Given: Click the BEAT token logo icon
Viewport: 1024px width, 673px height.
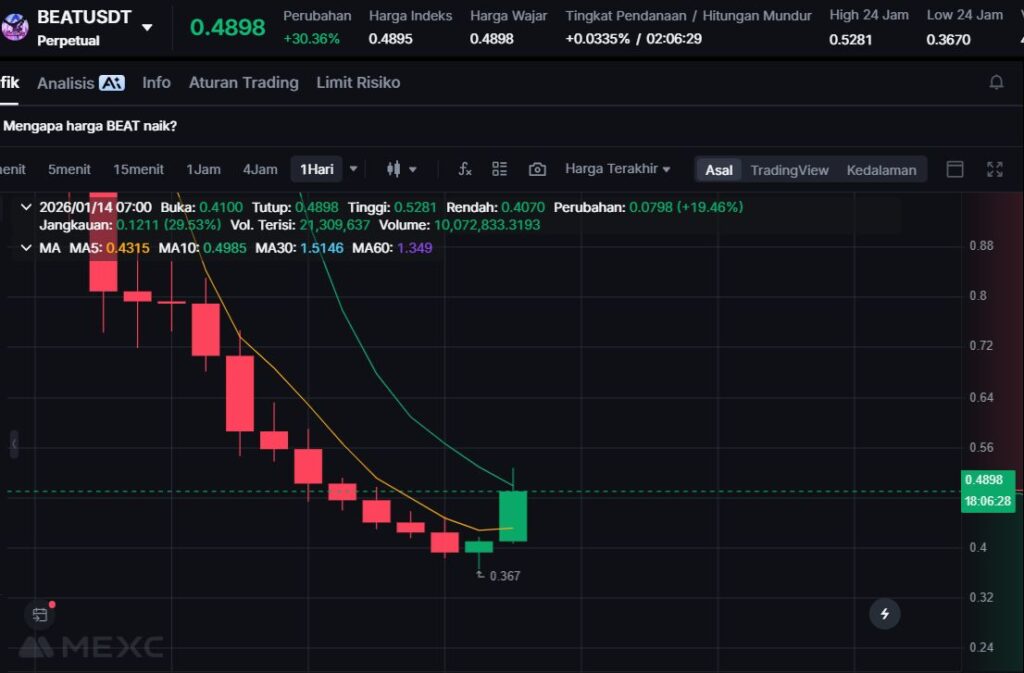Looking at the screenshot, I should [15, 26].
